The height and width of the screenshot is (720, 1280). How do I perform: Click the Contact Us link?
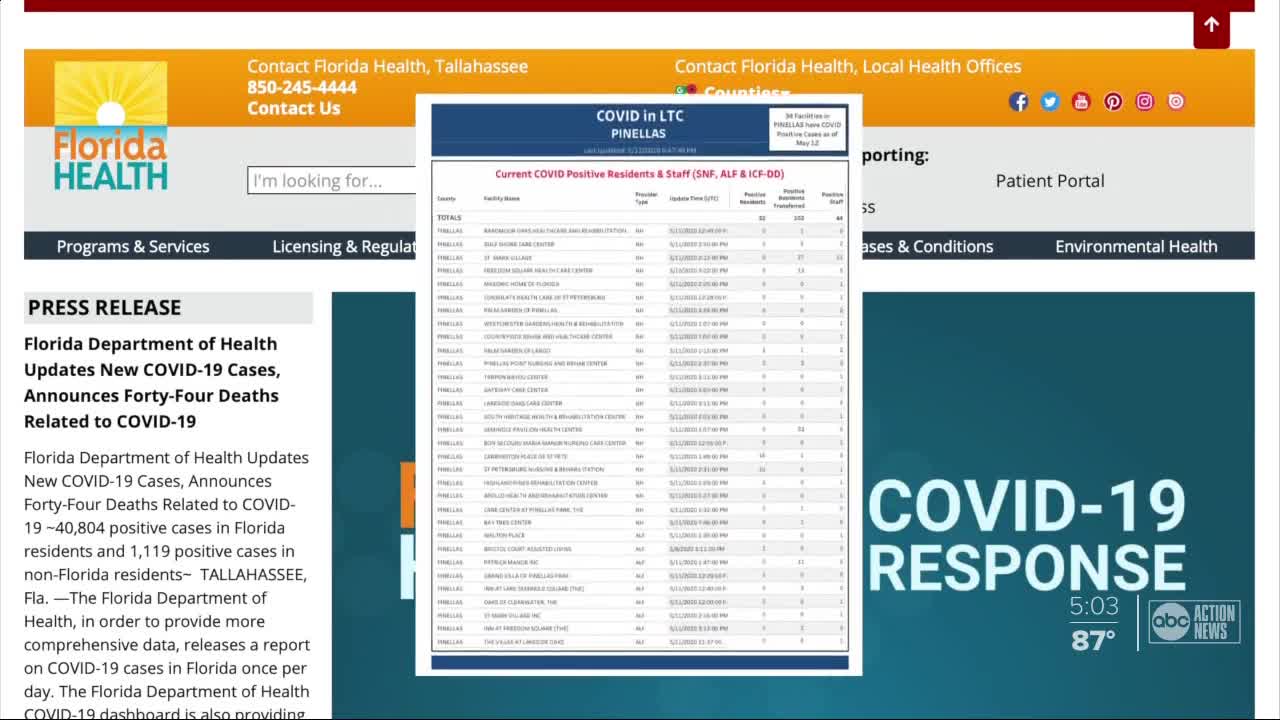[294, 108]
